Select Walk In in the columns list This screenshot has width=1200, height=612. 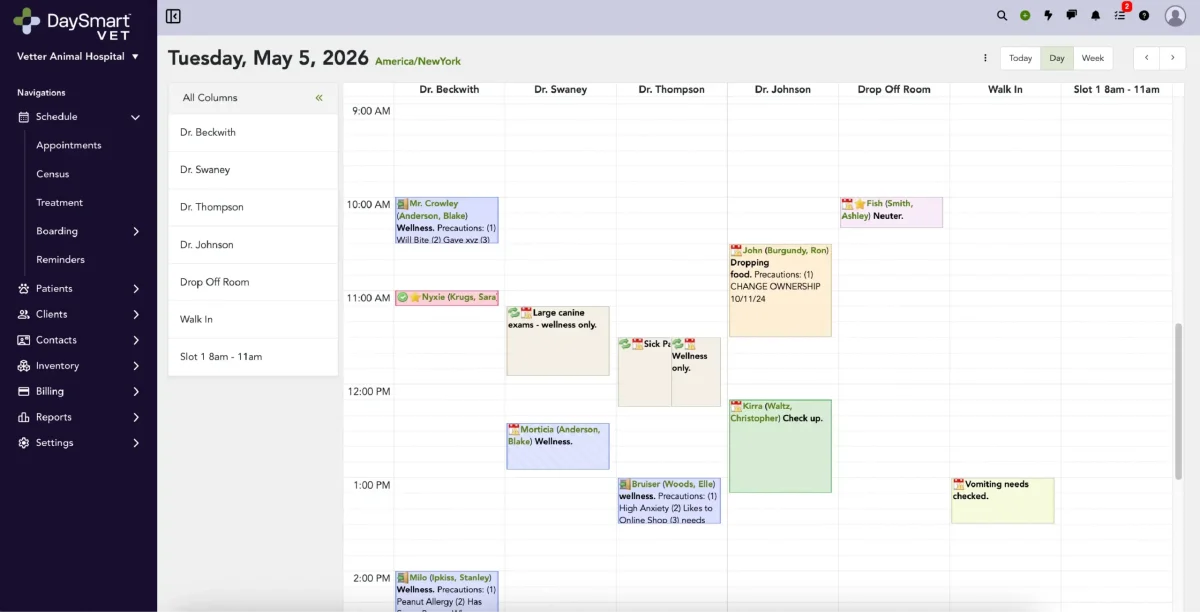pos(253,320)
